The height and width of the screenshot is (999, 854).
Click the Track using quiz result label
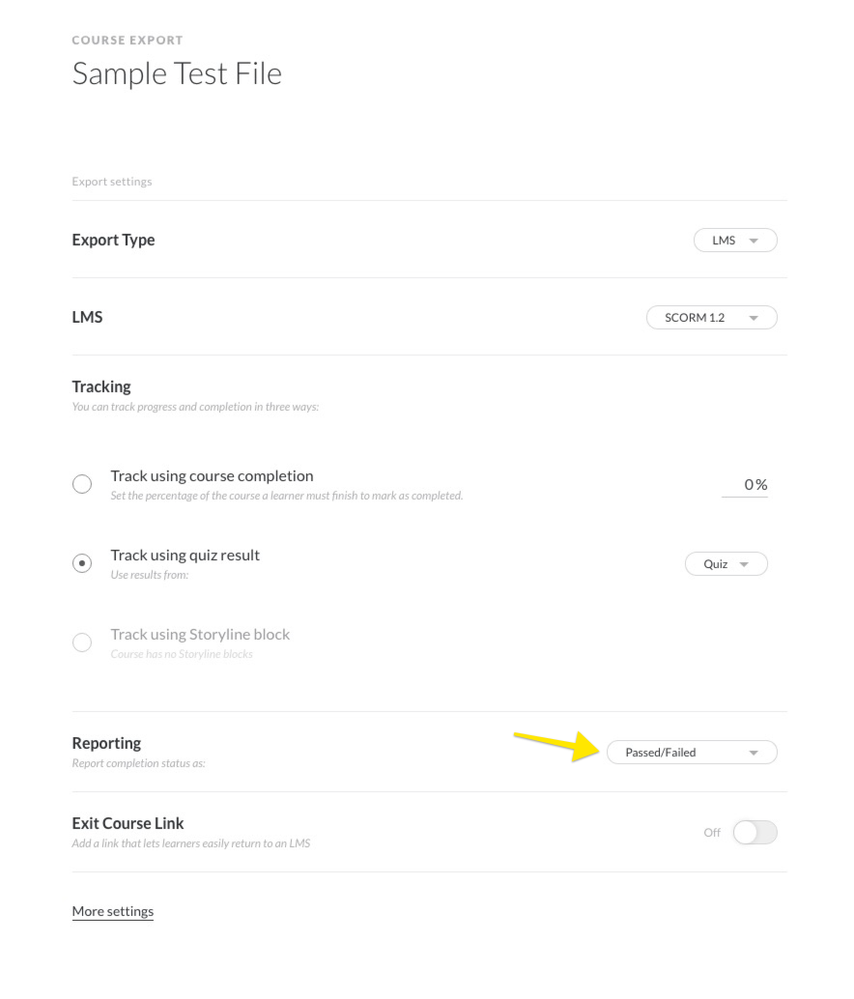[x=185, y=555]
